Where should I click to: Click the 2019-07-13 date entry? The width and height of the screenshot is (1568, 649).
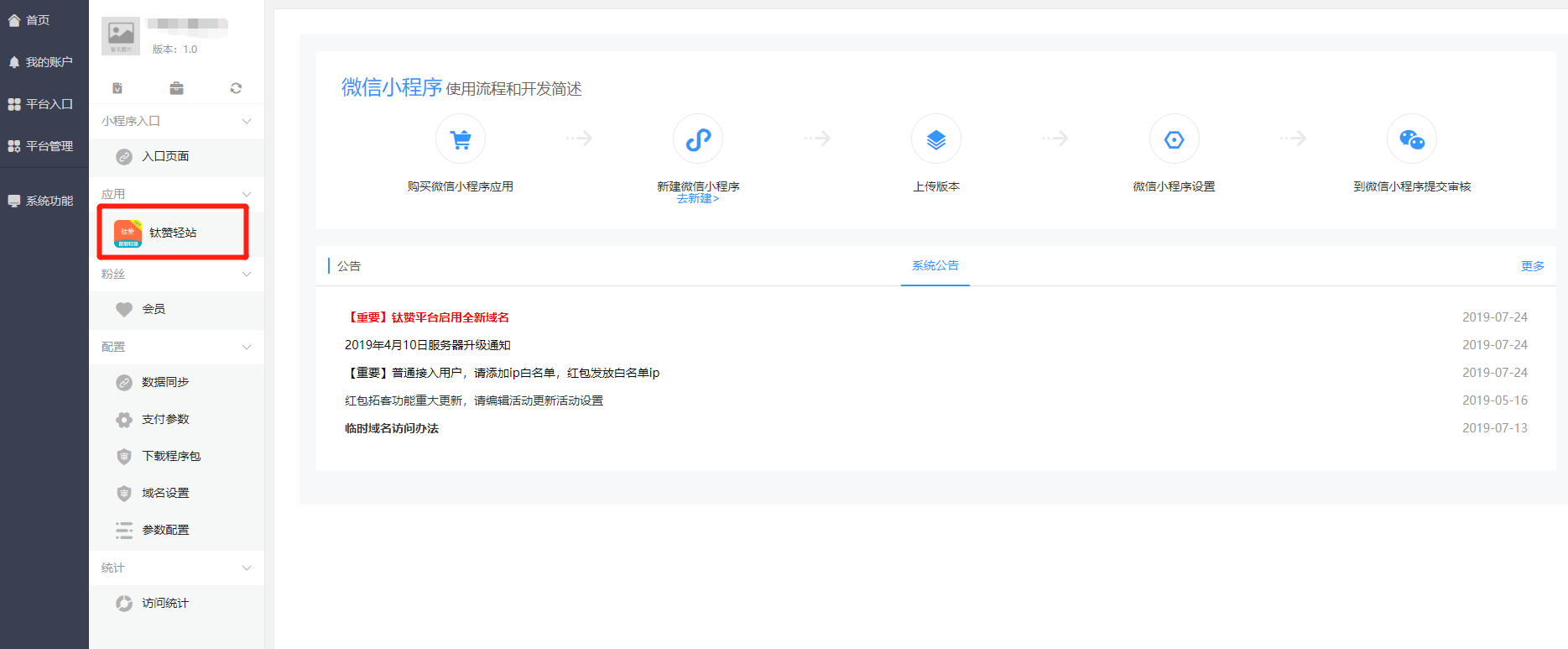coord(1495,428)
